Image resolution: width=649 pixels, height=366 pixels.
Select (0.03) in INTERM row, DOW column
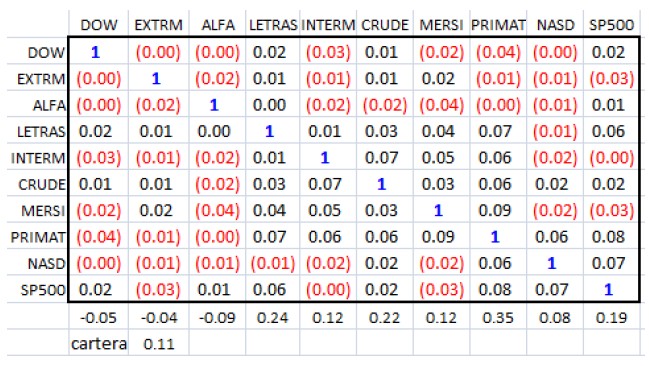click(x=99, y=158)
